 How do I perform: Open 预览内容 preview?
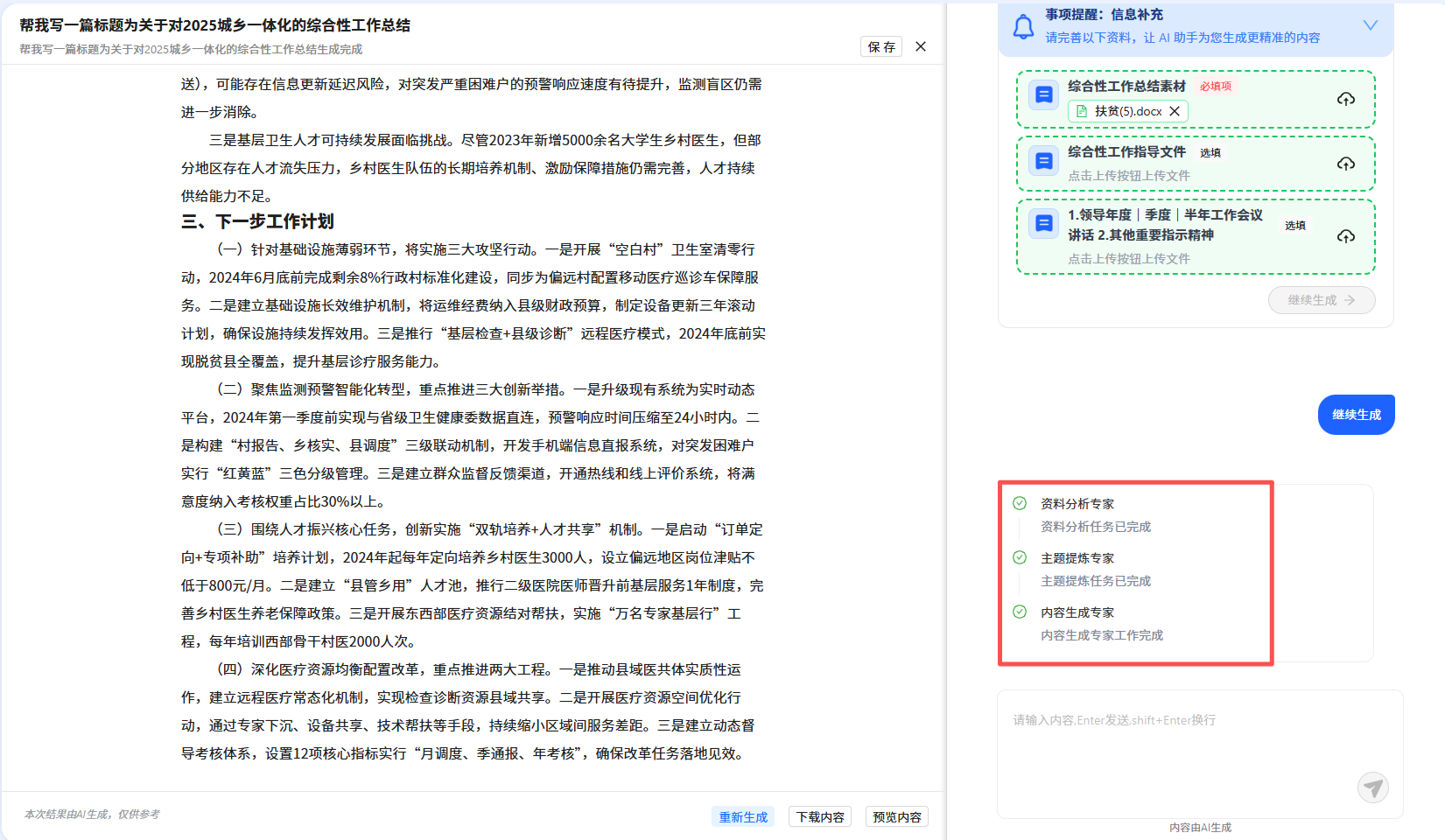click(x=896, y=816)
